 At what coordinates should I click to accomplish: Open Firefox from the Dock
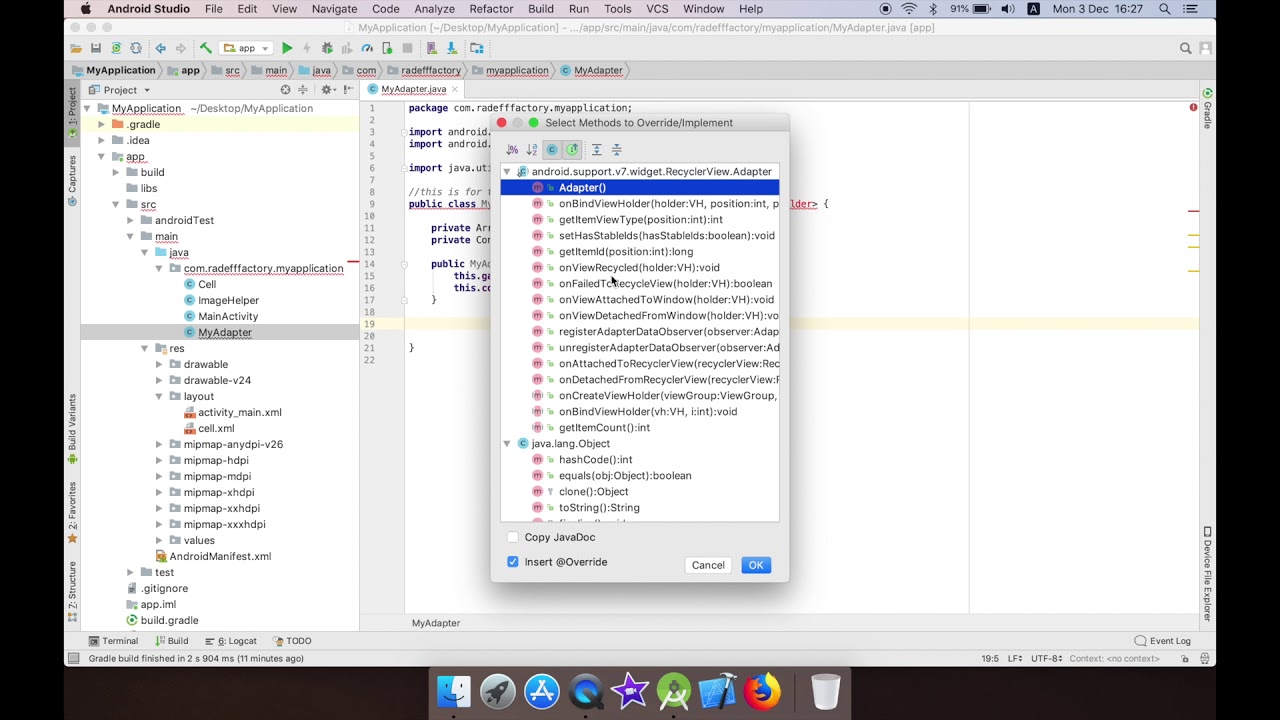pos(762,692)
